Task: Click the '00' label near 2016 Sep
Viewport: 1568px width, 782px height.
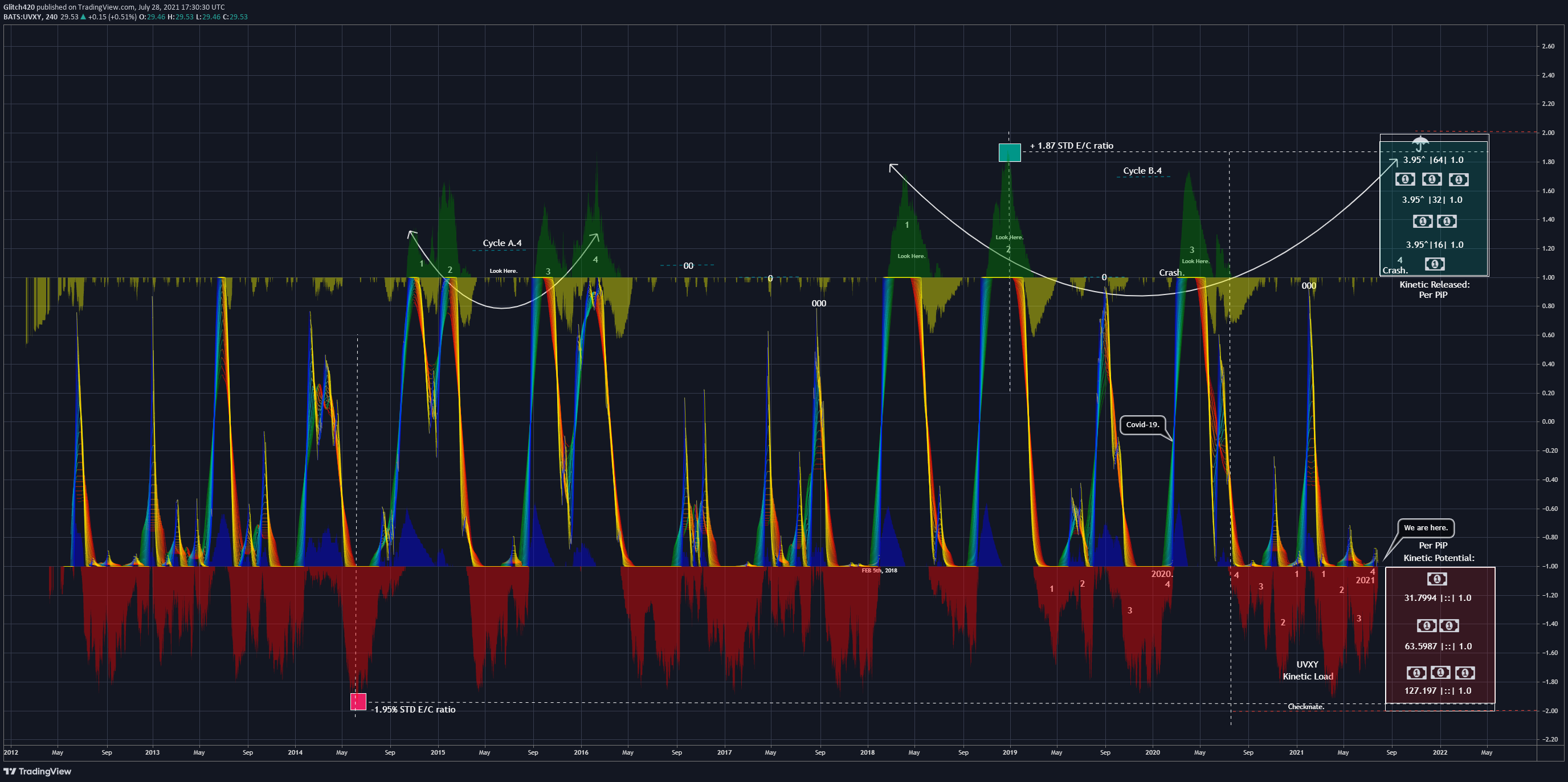Action: pos(688,266)
